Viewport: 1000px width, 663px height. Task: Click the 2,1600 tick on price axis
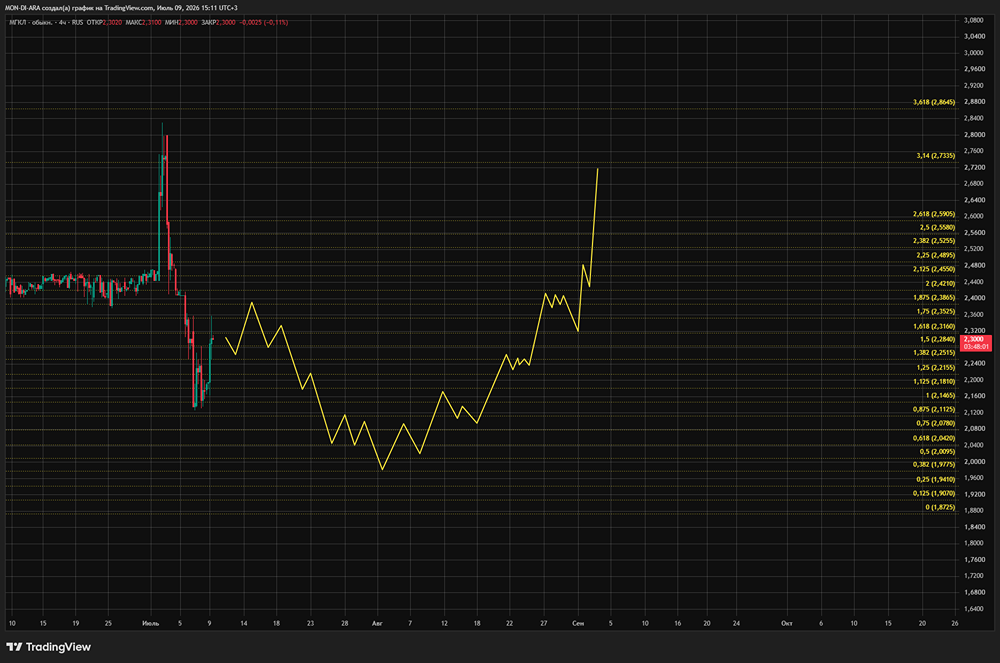click(973, 396)
